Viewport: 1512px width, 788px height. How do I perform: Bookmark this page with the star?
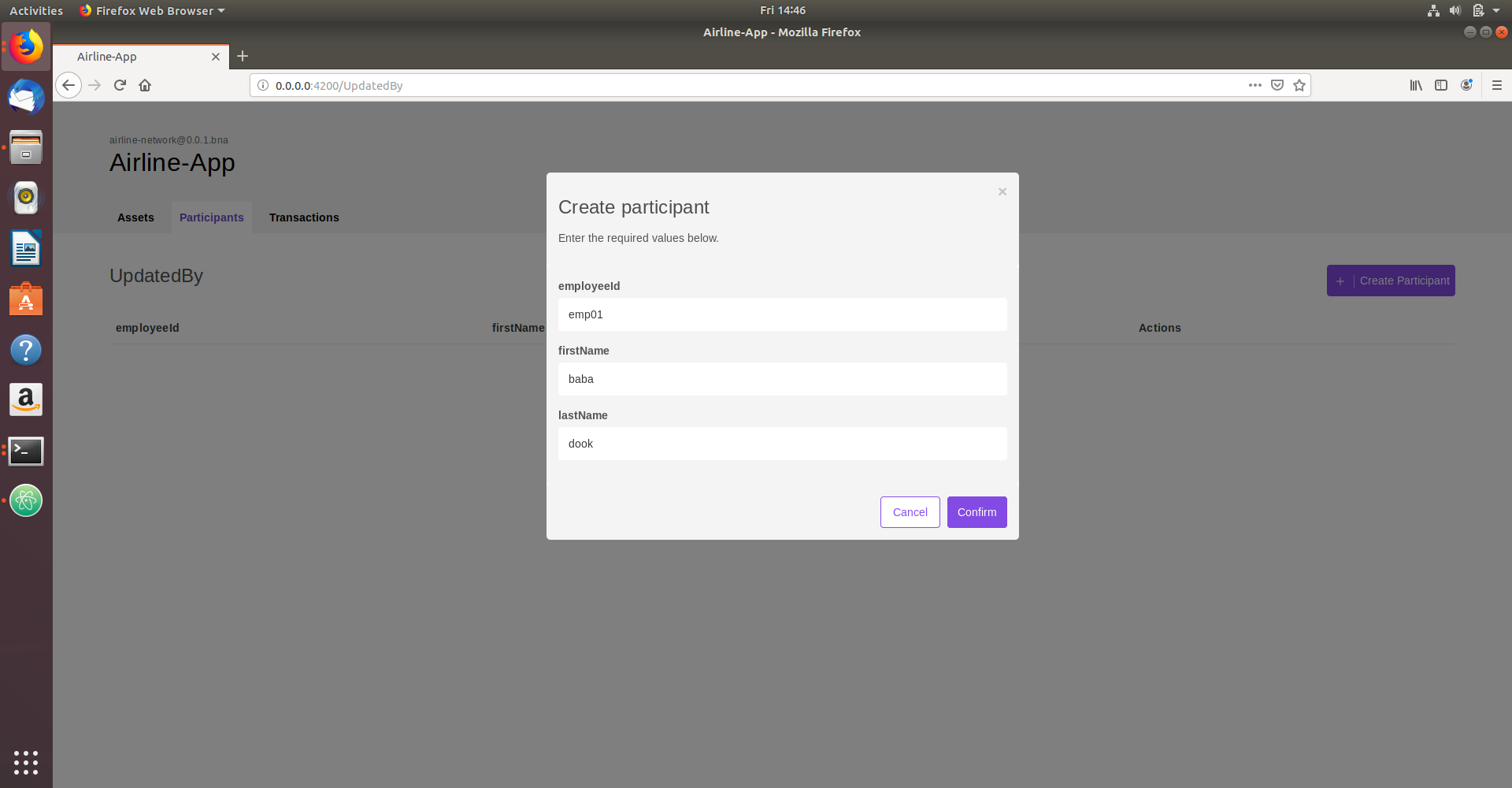click(x=1299, y=85)
